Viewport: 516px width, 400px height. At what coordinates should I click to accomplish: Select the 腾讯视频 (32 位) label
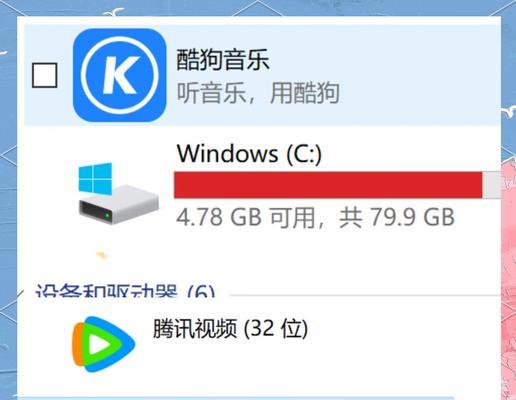click(x=230, y=328)
